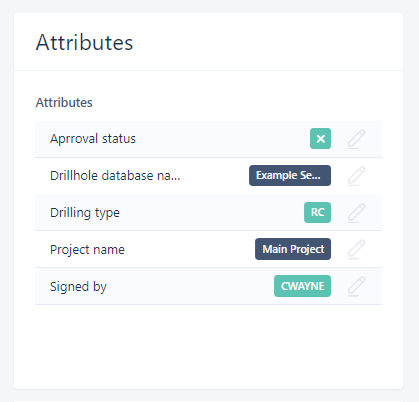Select the Drillhole database na... row label
Screen dimensions: 419x402
pyautogui.click(x=115, y=176)
